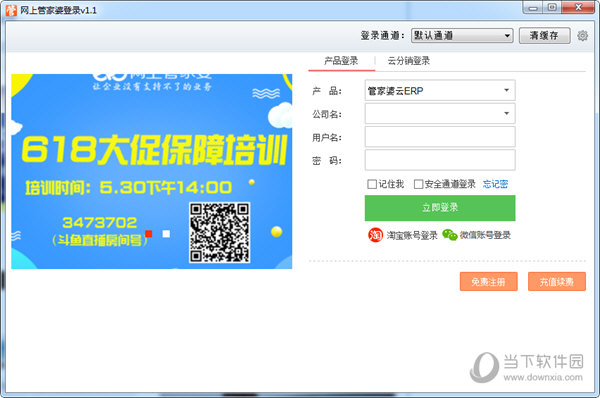Open the 忘记密 forgot password link
The width and height of the screenshot is (600, 398).
495,184
